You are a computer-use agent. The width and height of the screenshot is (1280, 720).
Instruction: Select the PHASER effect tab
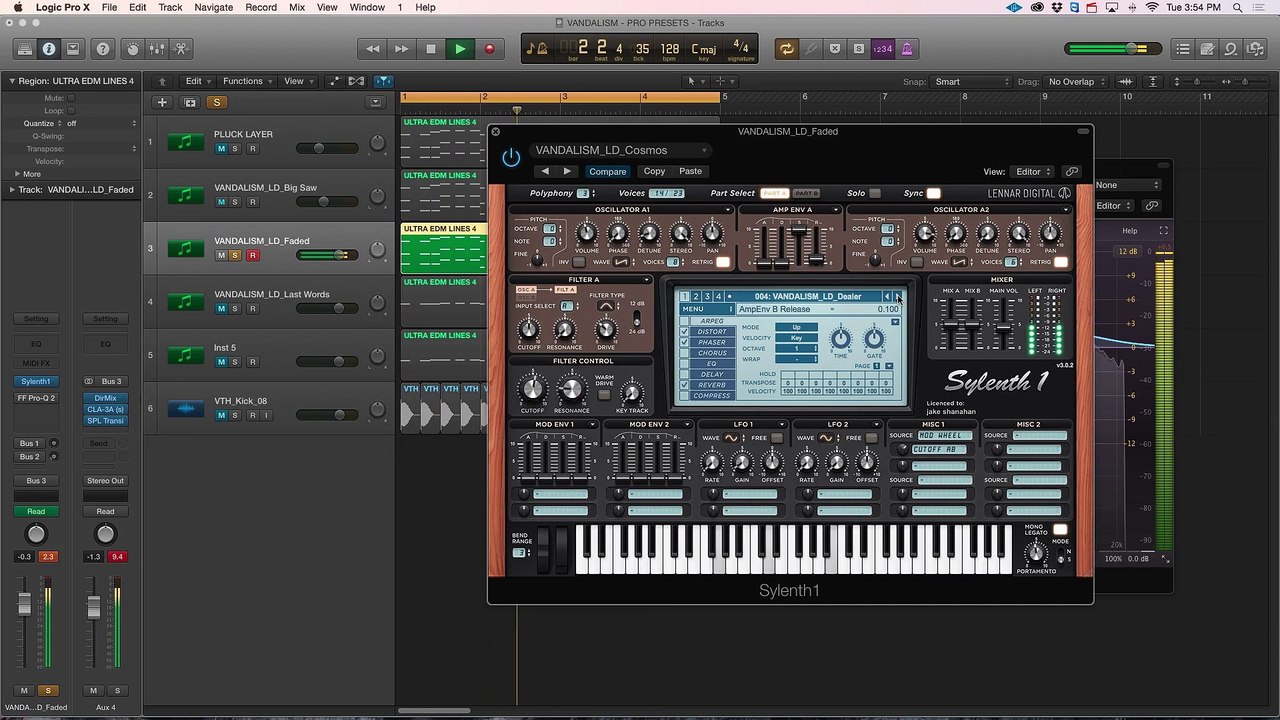tap(712, 342)
